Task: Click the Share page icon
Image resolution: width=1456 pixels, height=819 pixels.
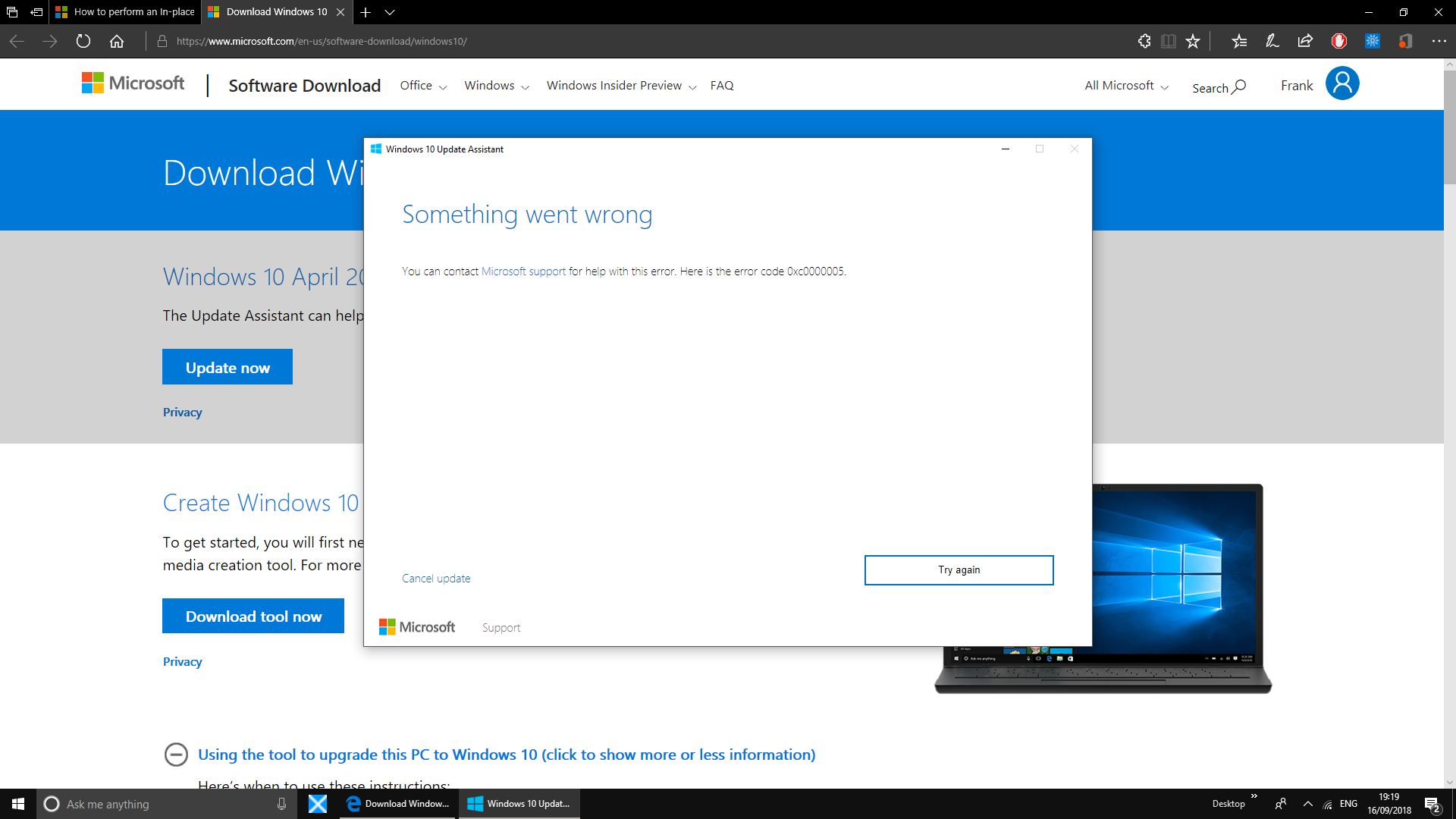Action: click(x=1305, y=42)
